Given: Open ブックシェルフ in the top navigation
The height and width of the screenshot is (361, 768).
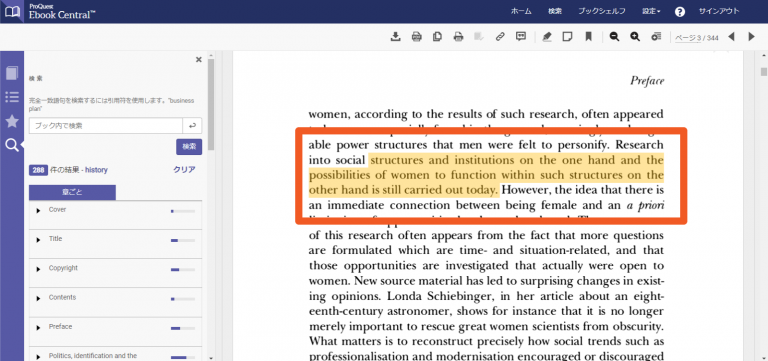Looking at the screenshot, I should pos(601,11).
